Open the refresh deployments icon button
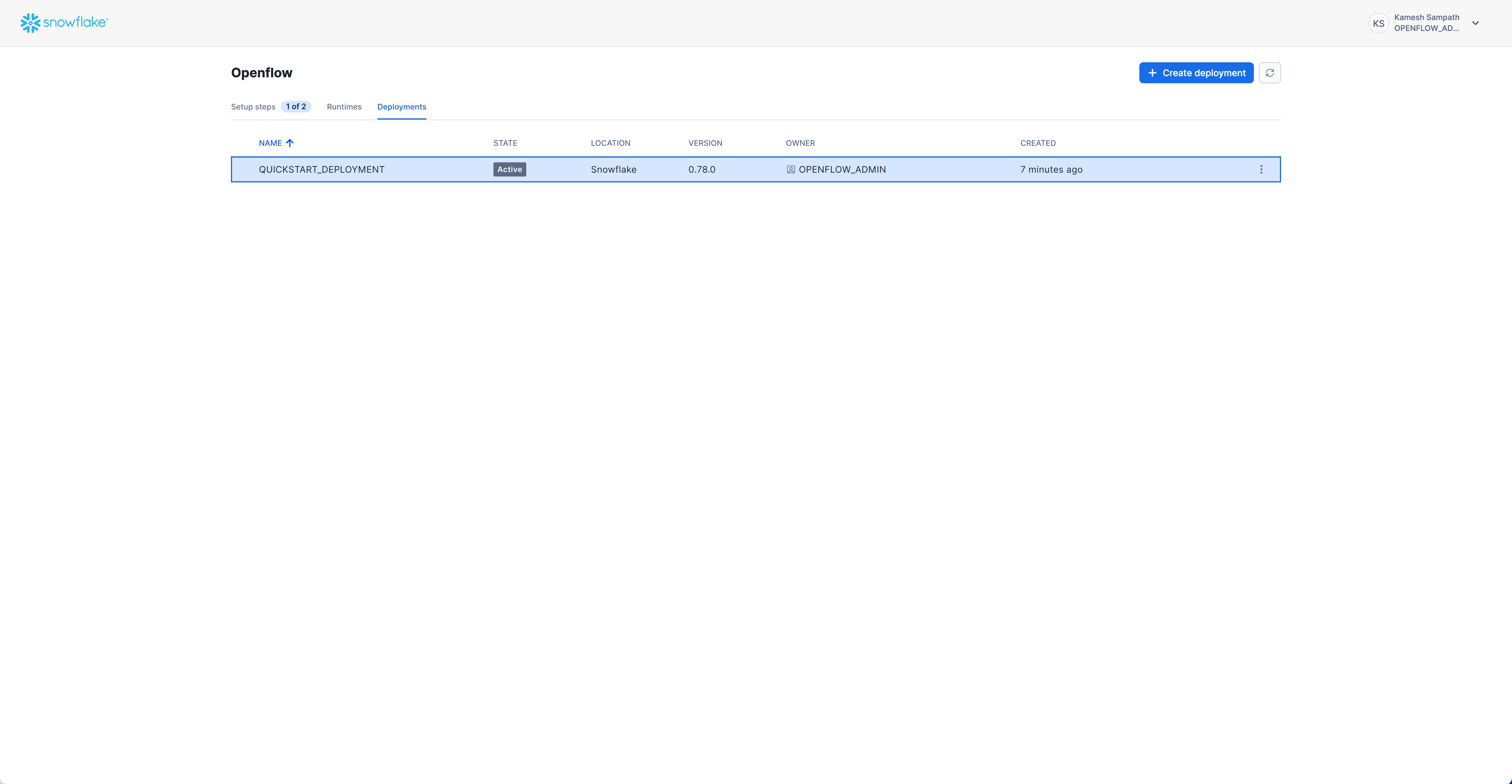The height and width of the screenshot is (784, 1512). 1270,72
